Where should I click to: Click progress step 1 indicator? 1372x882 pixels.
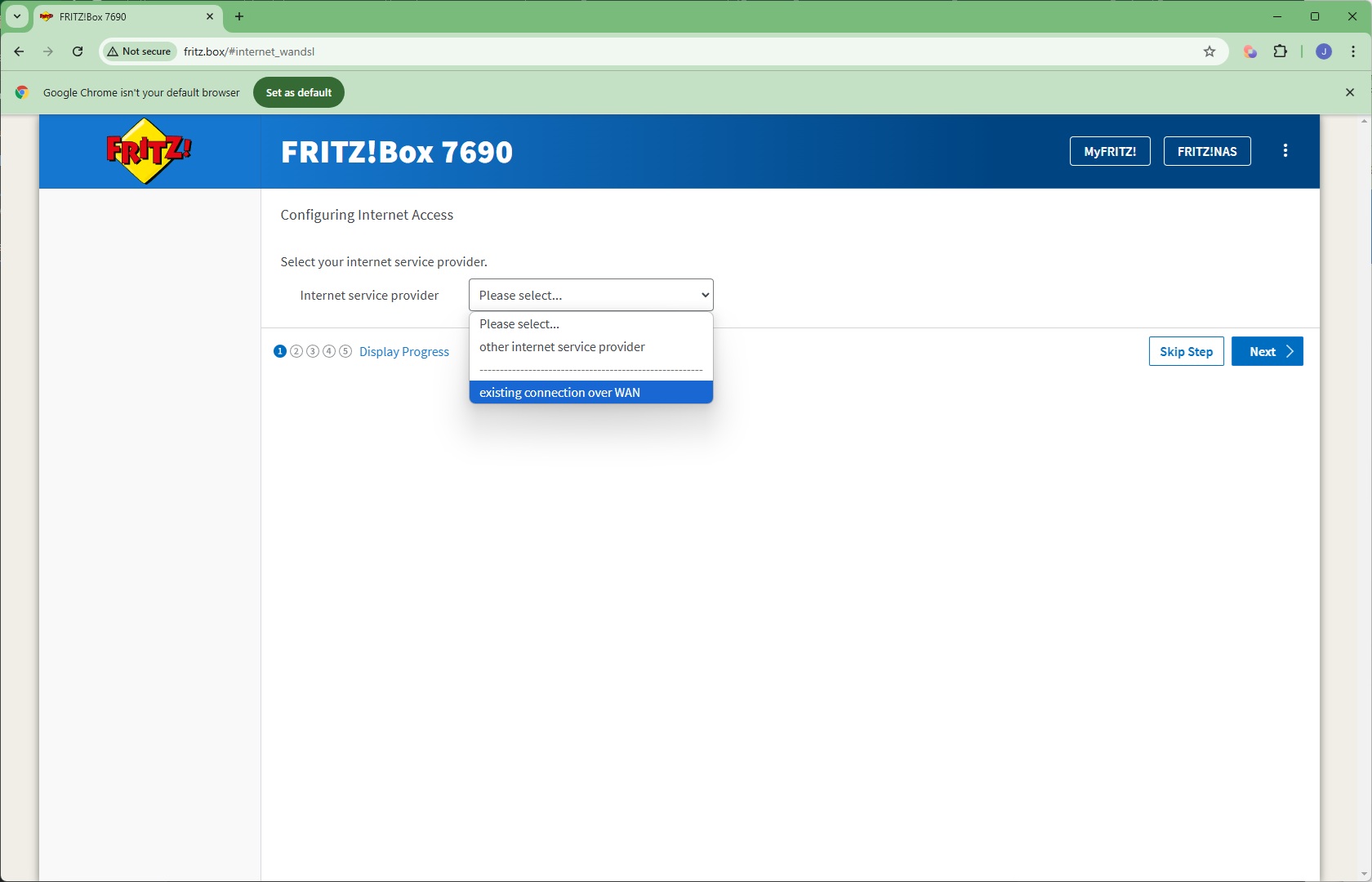coord(280,351)
